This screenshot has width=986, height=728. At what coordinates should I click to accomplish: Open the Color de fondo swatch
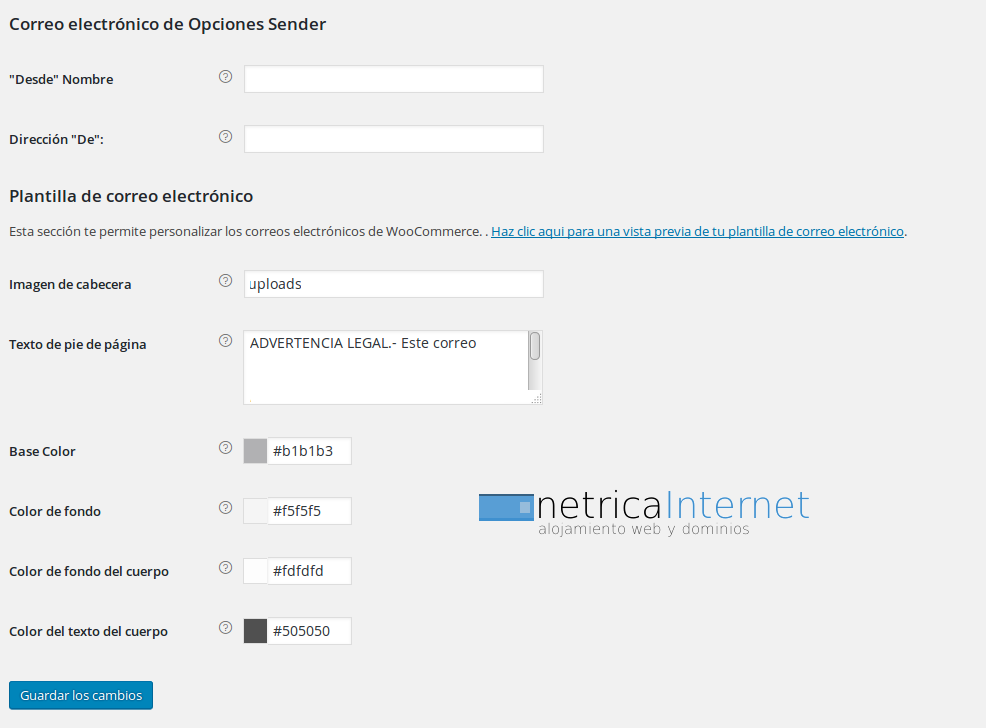click(256, 511)
